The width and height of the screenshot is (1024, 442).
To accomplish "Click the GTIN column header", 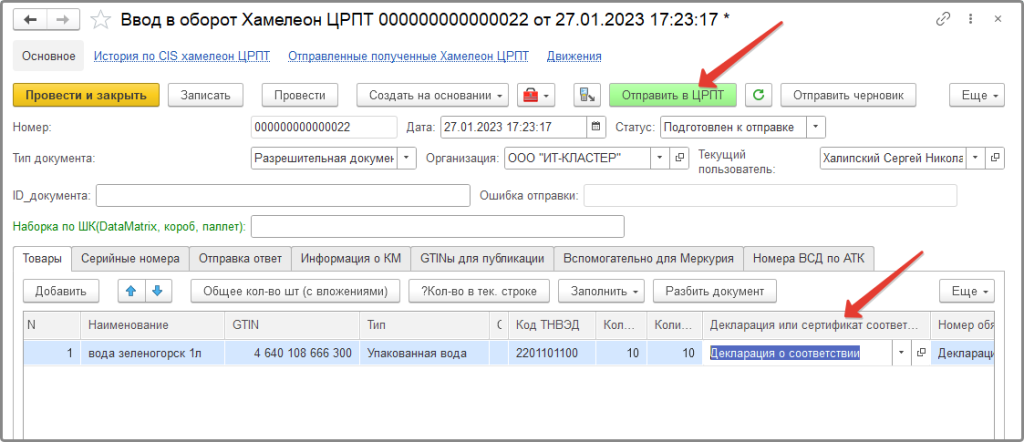I will (292, 324).
